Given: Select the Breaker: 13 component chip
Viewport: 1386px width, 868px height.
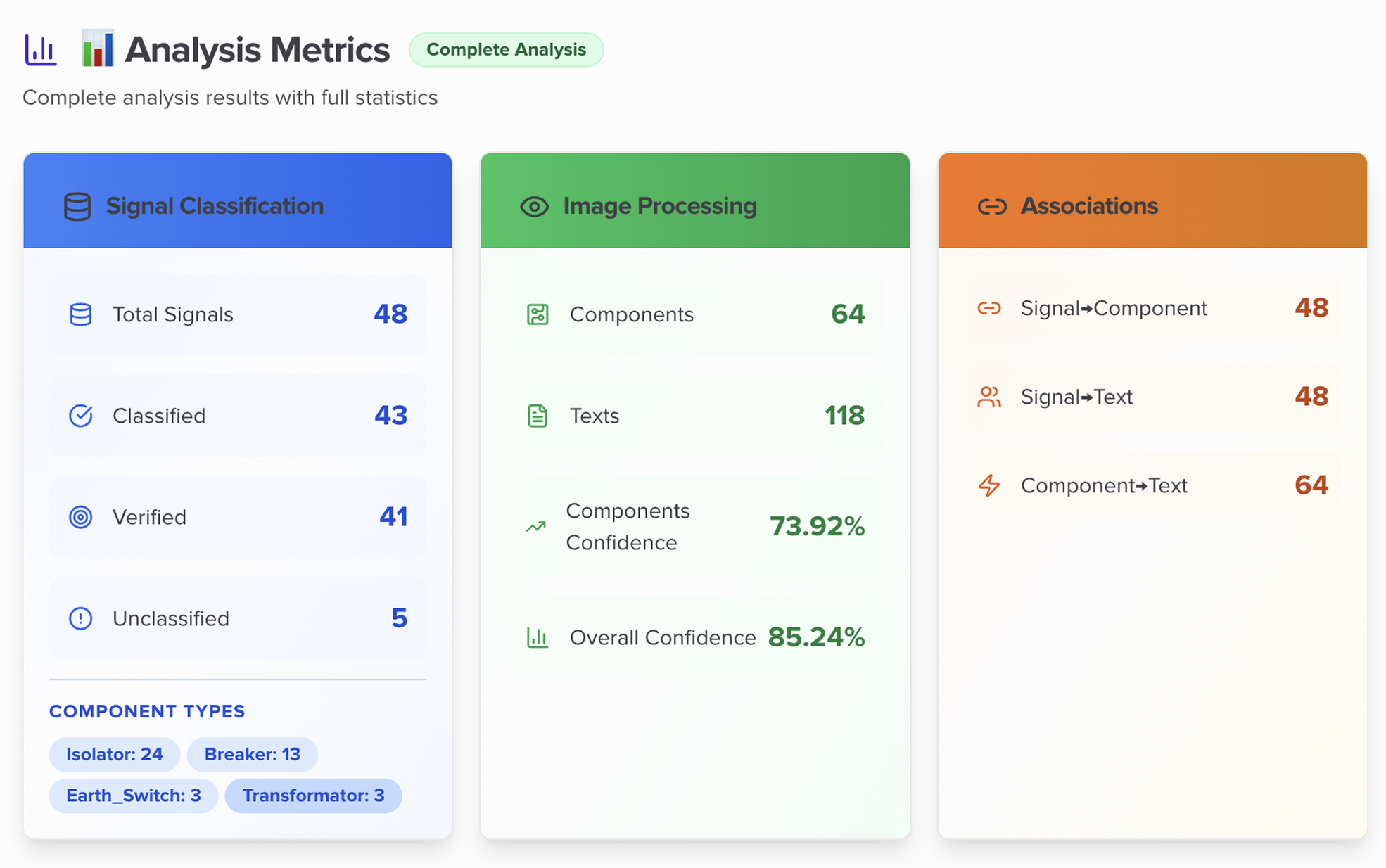Looking at the screenshot, I should (x=252, y=754).
